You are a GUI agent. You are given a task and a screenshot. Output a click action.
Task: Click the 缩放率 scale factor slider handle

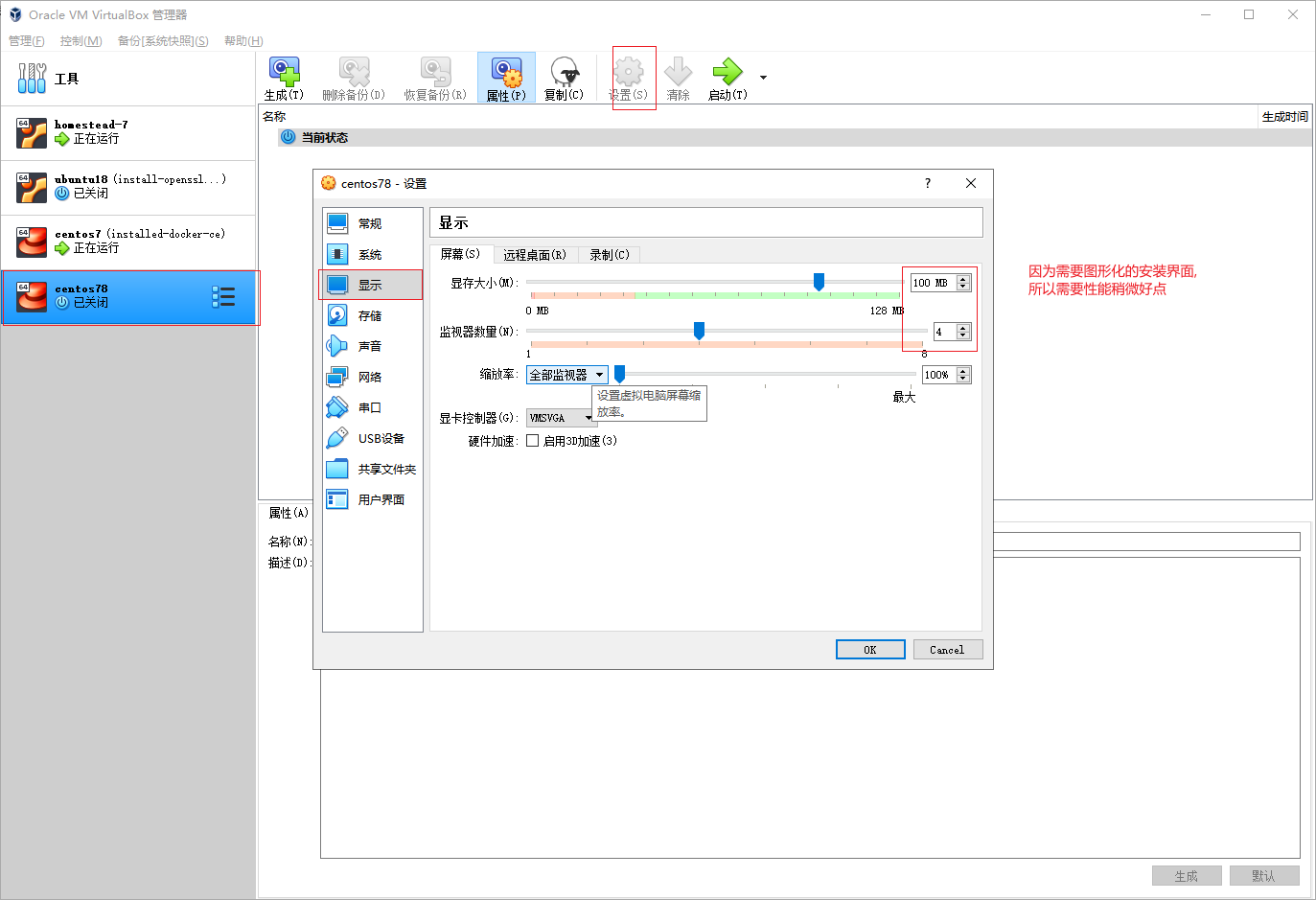pos(619,374)
